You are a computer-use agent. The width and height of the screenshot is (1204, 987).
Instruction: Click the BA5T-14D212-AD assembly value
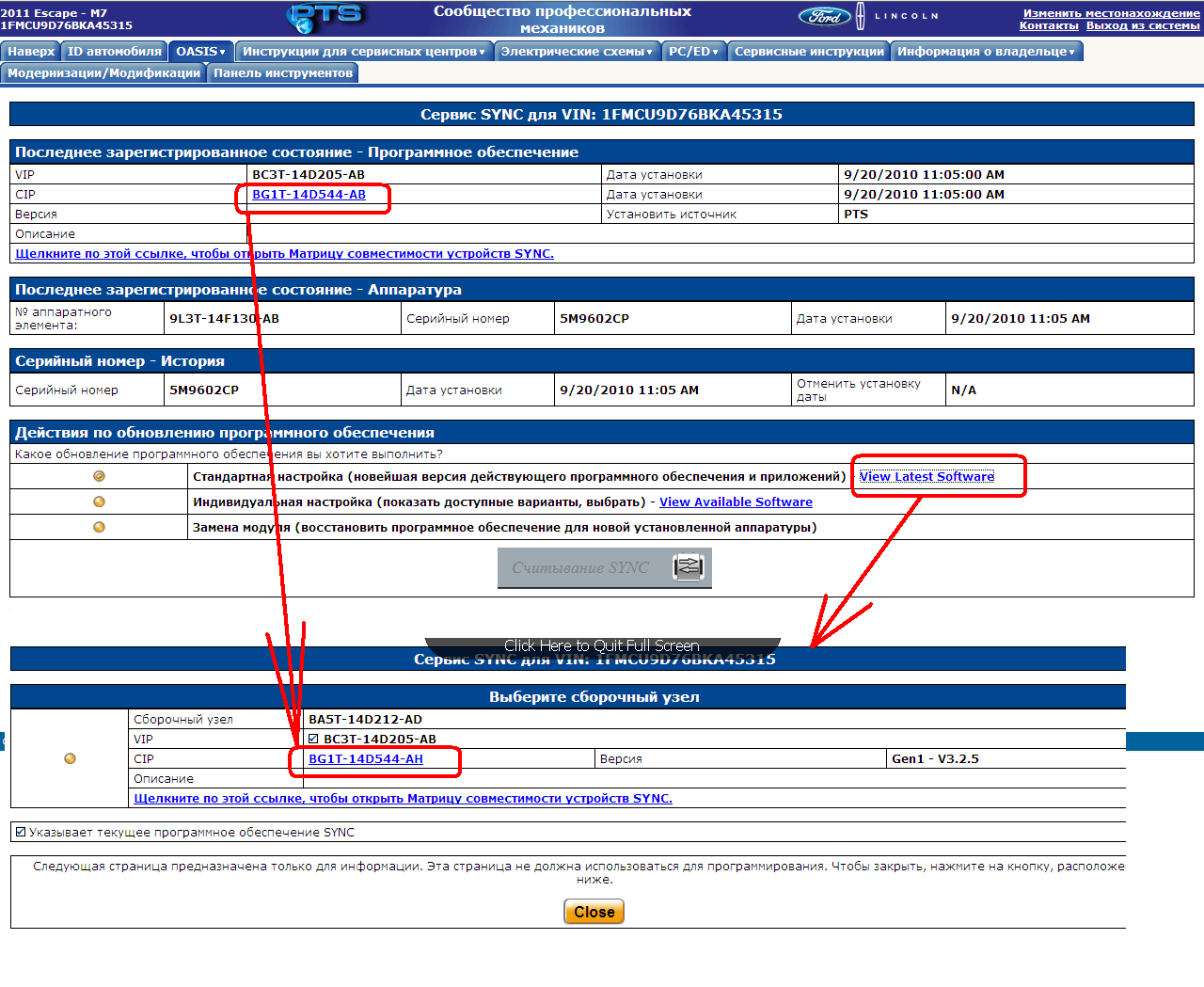[365, 720]
